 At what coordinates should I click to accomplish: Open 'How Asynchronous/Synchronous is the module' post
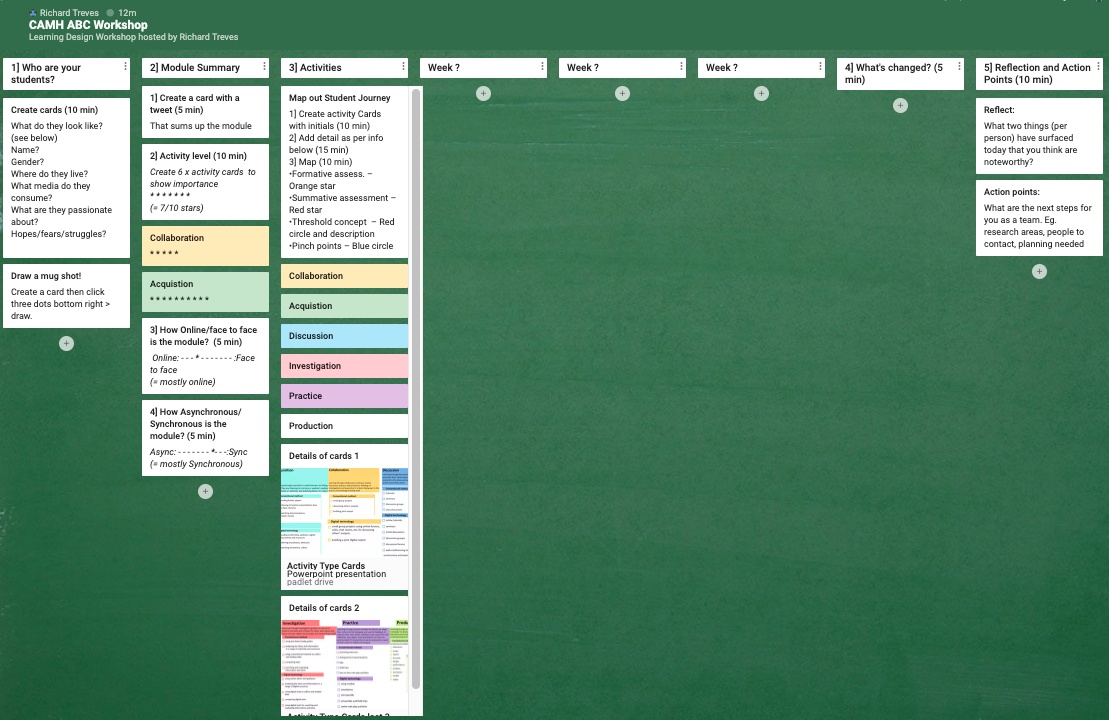click(205, 438)
